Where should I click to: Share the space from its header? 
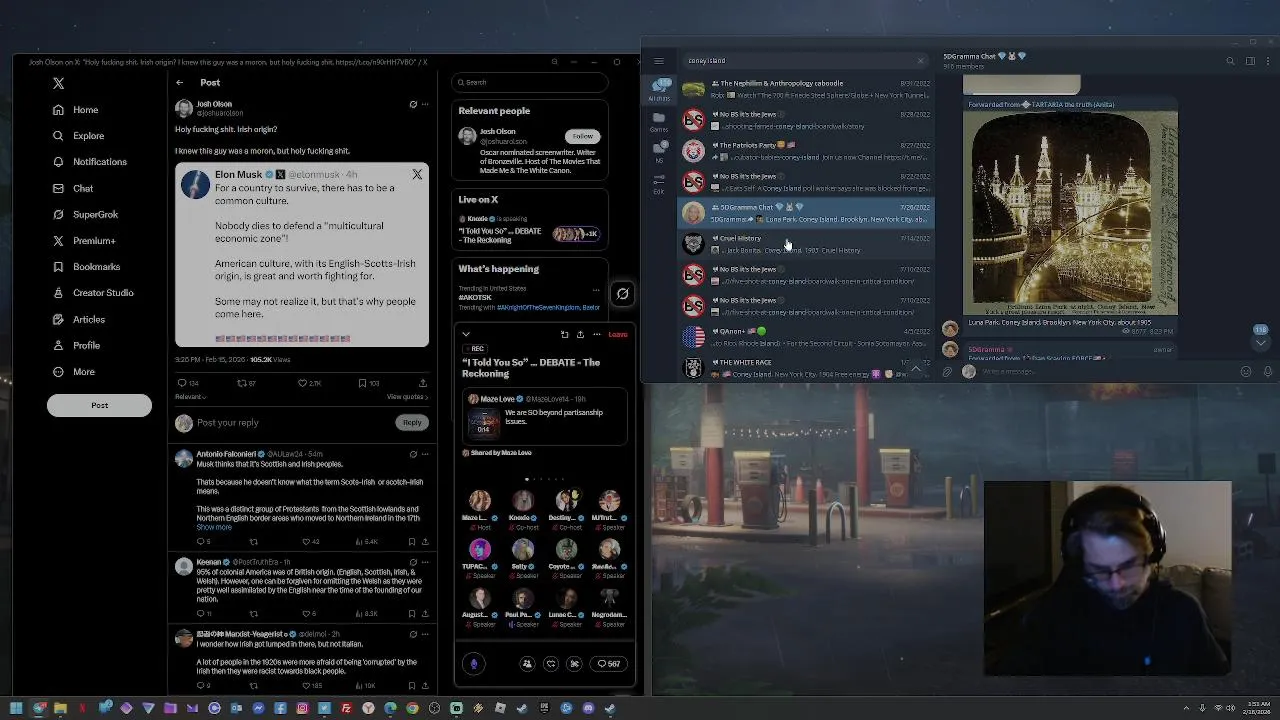click(580, 335)
